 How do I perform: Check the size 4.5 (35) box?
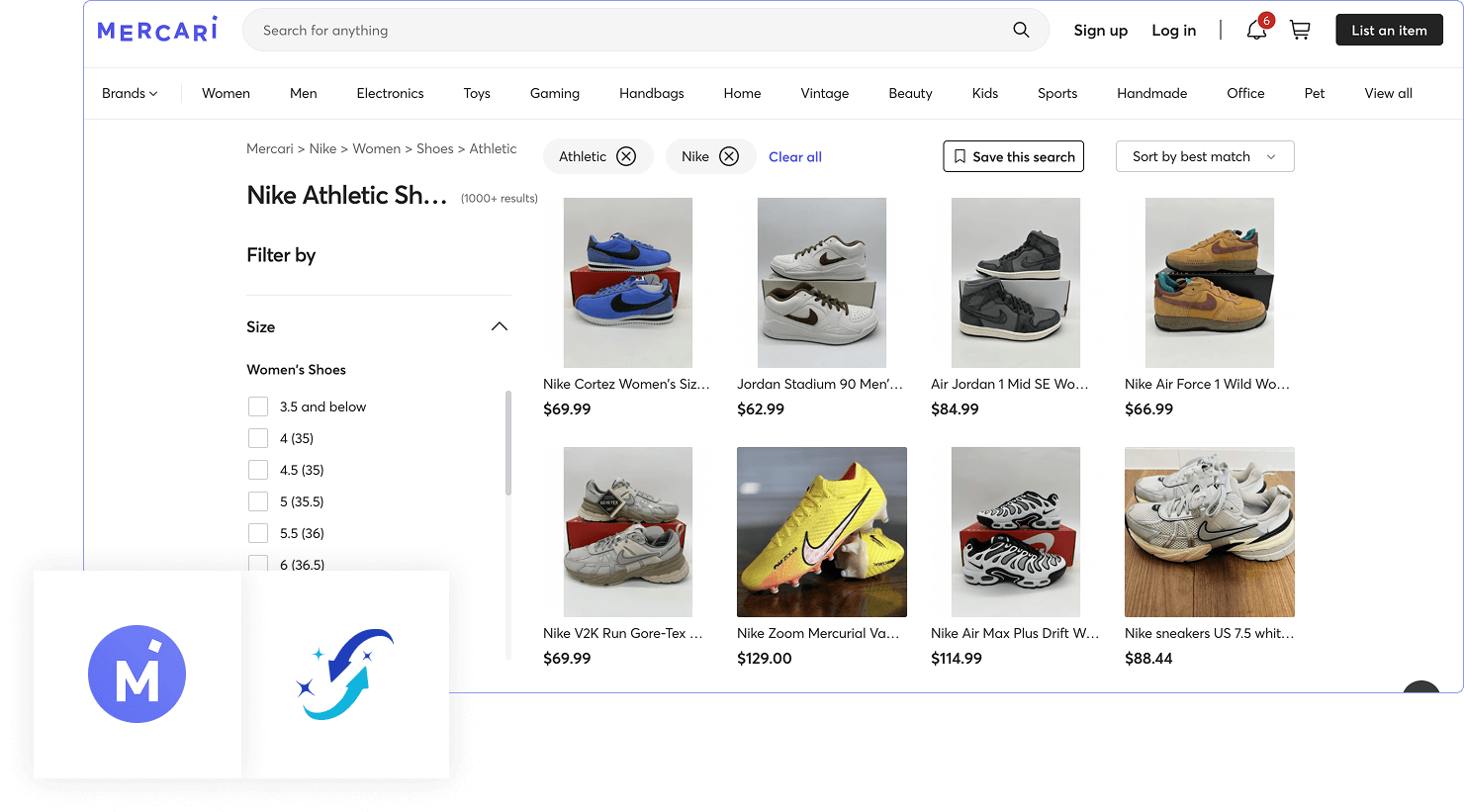[258, 470]
